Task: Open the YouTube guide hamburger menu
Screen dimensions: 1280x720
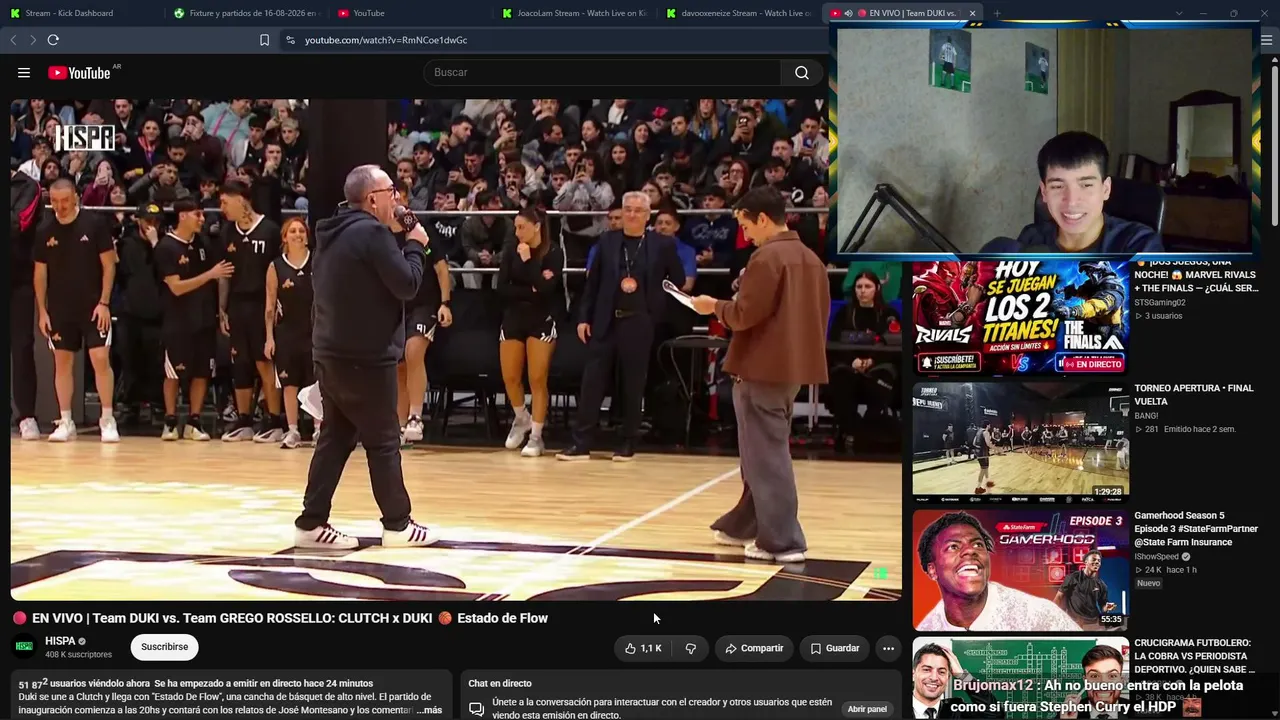Action: click(24, 72)
